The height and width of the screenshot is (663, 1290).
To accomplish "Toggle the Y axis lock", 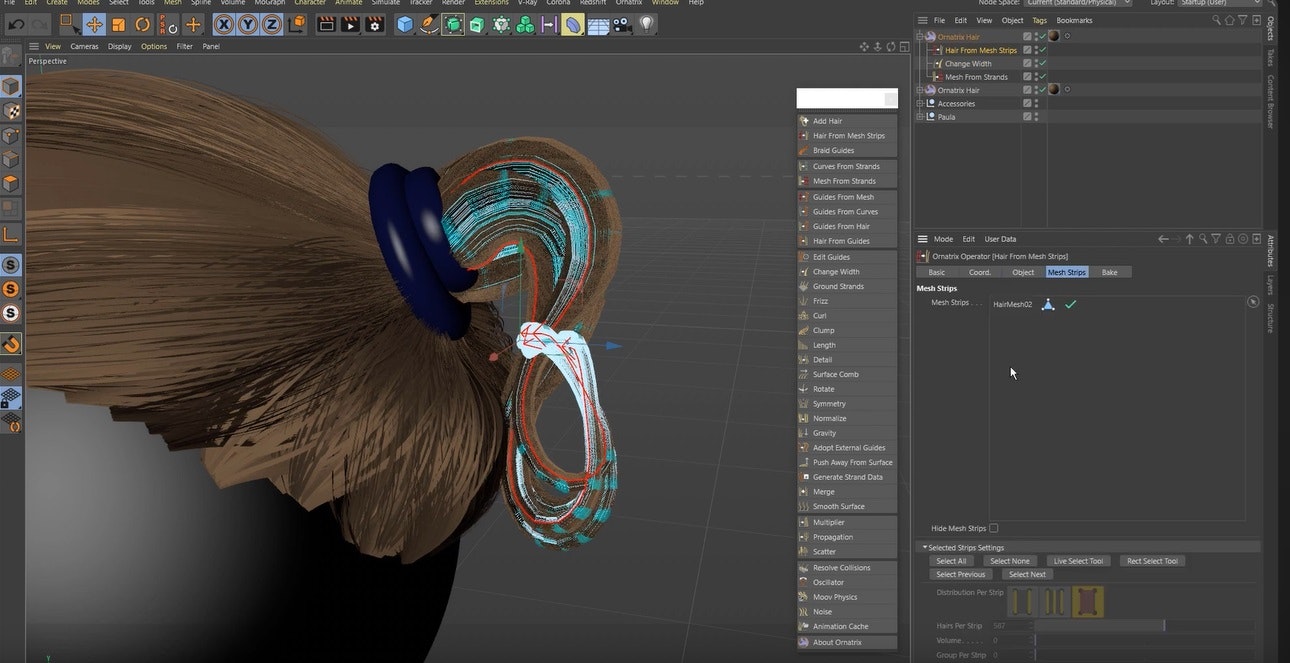I will tap(247, 24).
